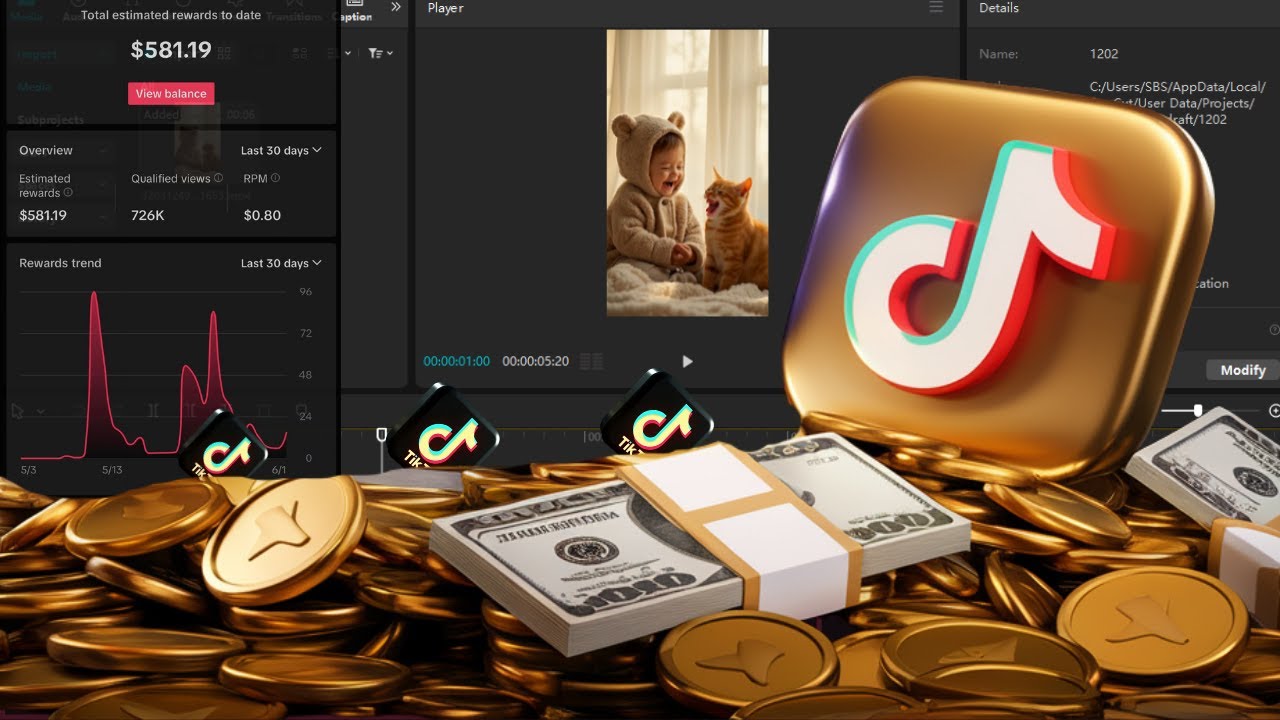Click the 726K qualified views value

point(147,215)
